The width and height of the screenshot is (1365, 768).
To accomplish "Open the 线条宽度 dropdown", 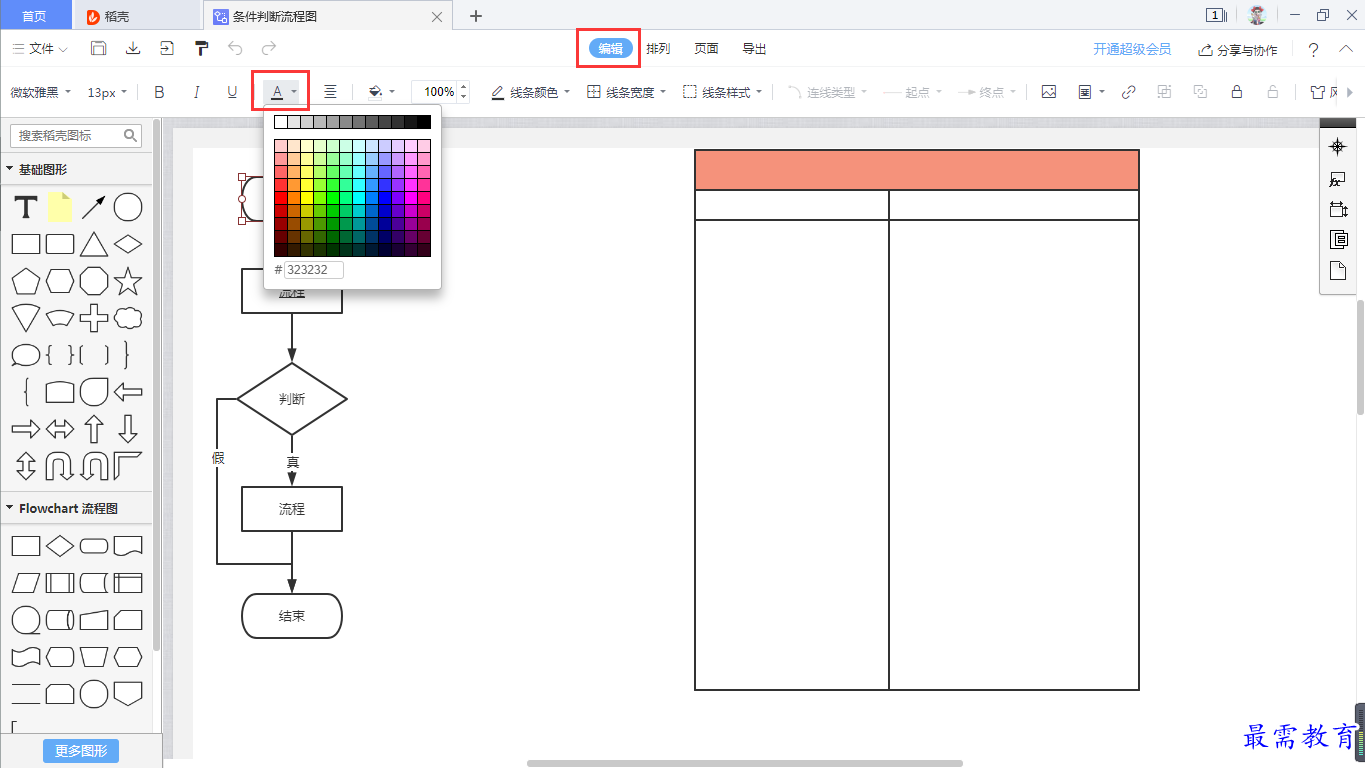I will [x=626, y=92].
